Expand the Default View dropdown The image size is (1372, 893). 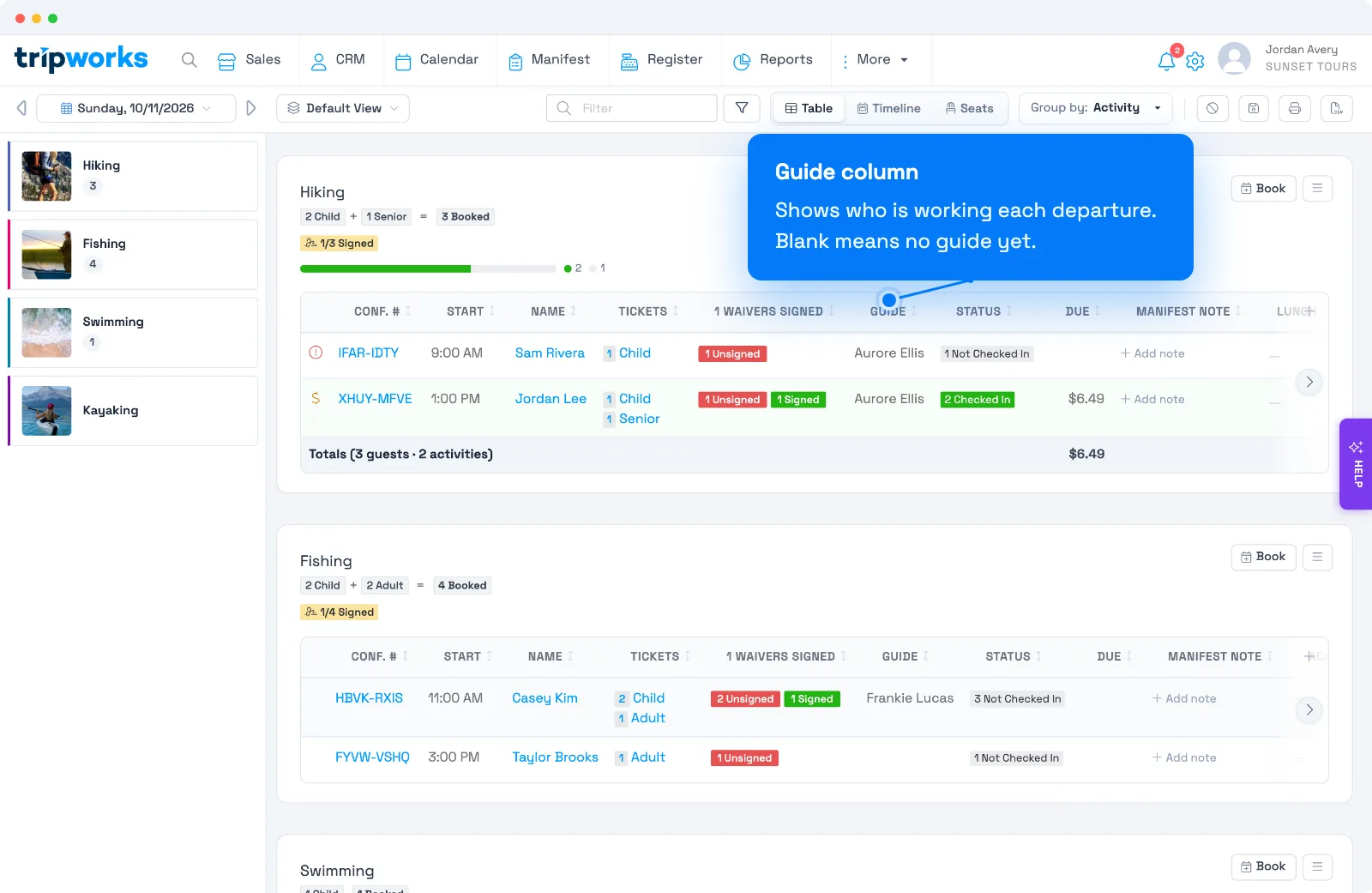click(343, 108)
